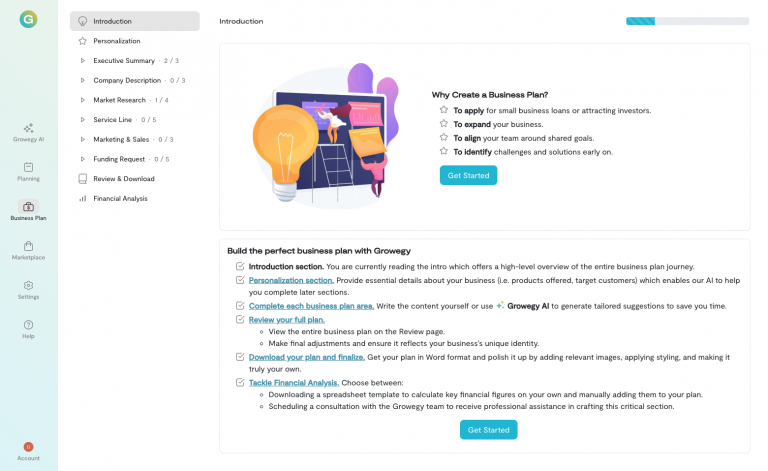Click the Growegy logo icon
Image resolution: width=768 pixels, height=471 pixels.
pyautogui.click(x=28, y=19)
